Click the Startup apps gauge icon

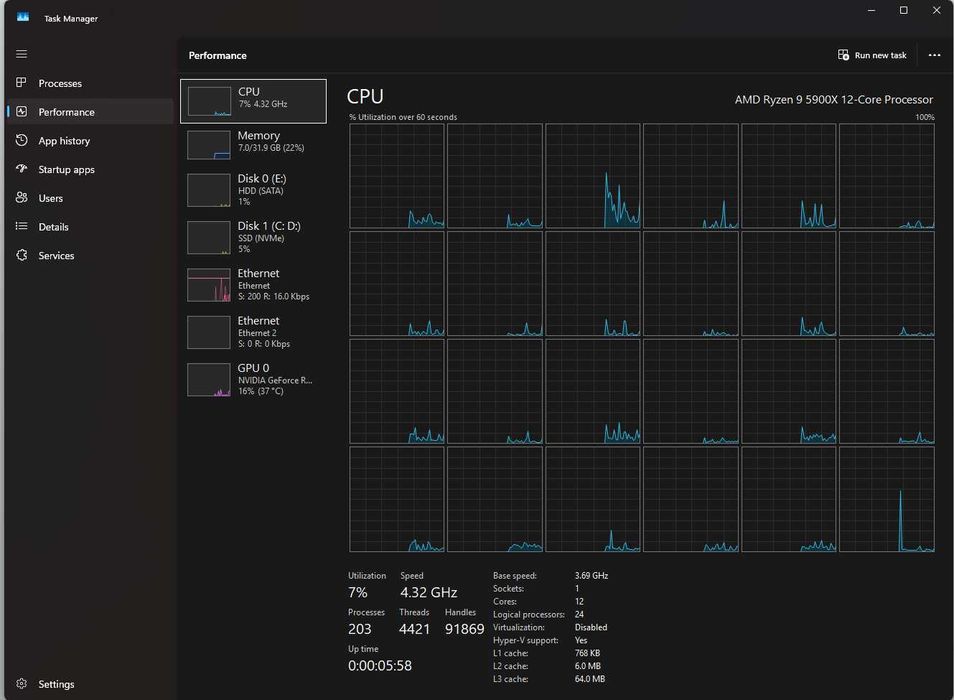[21, 168]
